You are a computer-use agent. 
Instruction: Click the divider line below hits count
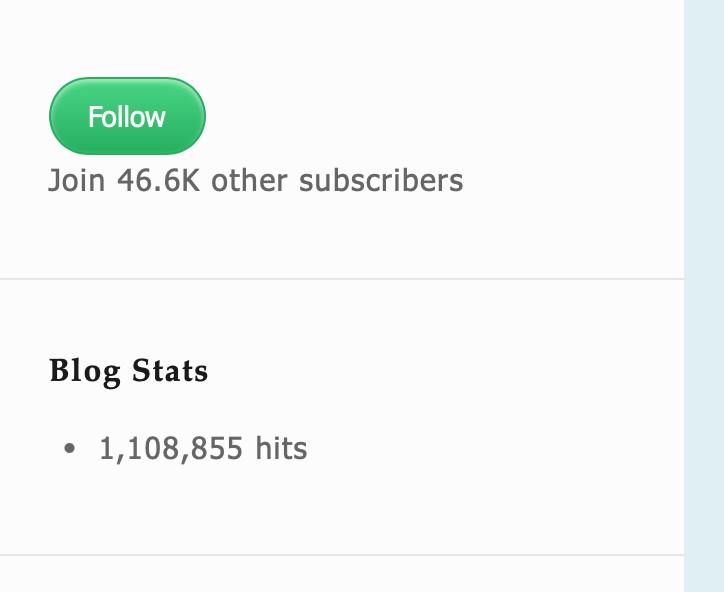point(340,555)
